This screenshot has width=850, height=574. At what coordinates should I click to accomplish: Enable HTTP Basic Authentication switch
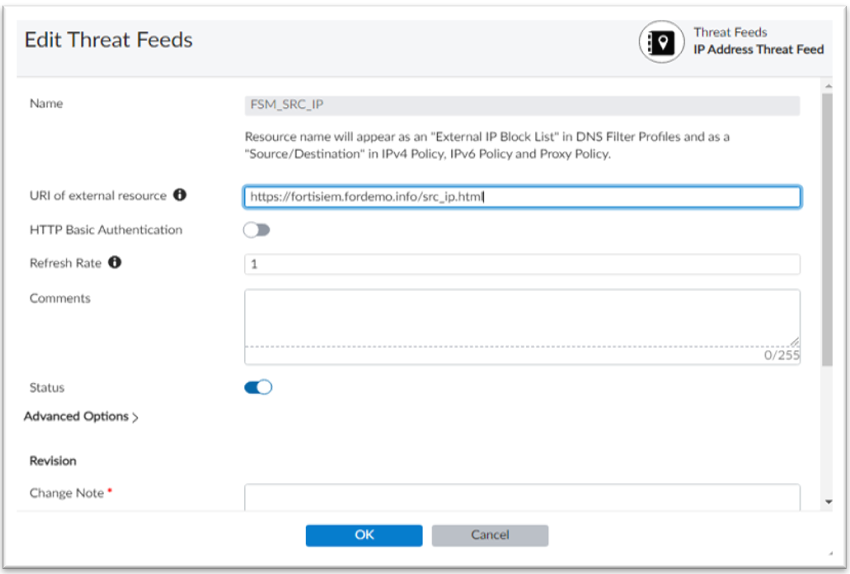coord(257,230)
